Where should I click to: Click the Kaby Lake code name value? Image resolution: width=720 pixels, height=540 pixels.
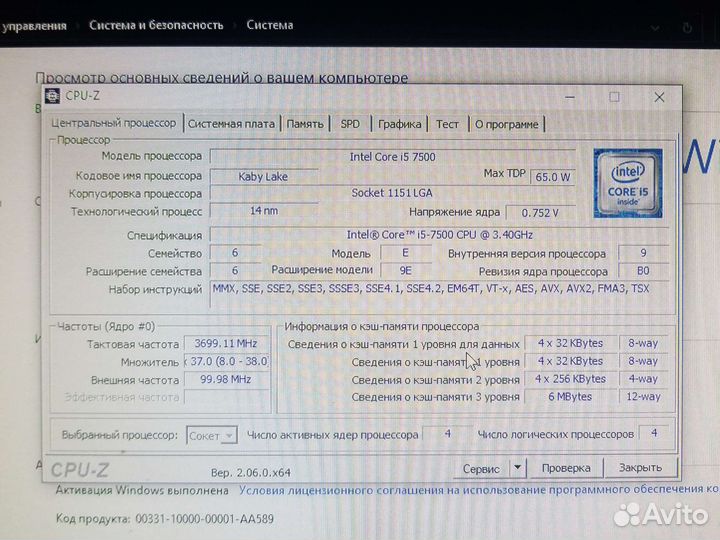264,176
